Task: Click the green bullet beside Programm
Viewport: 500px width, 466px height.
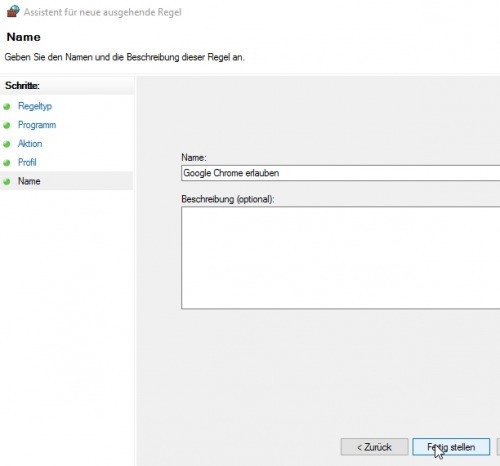Action: (7, 125)
